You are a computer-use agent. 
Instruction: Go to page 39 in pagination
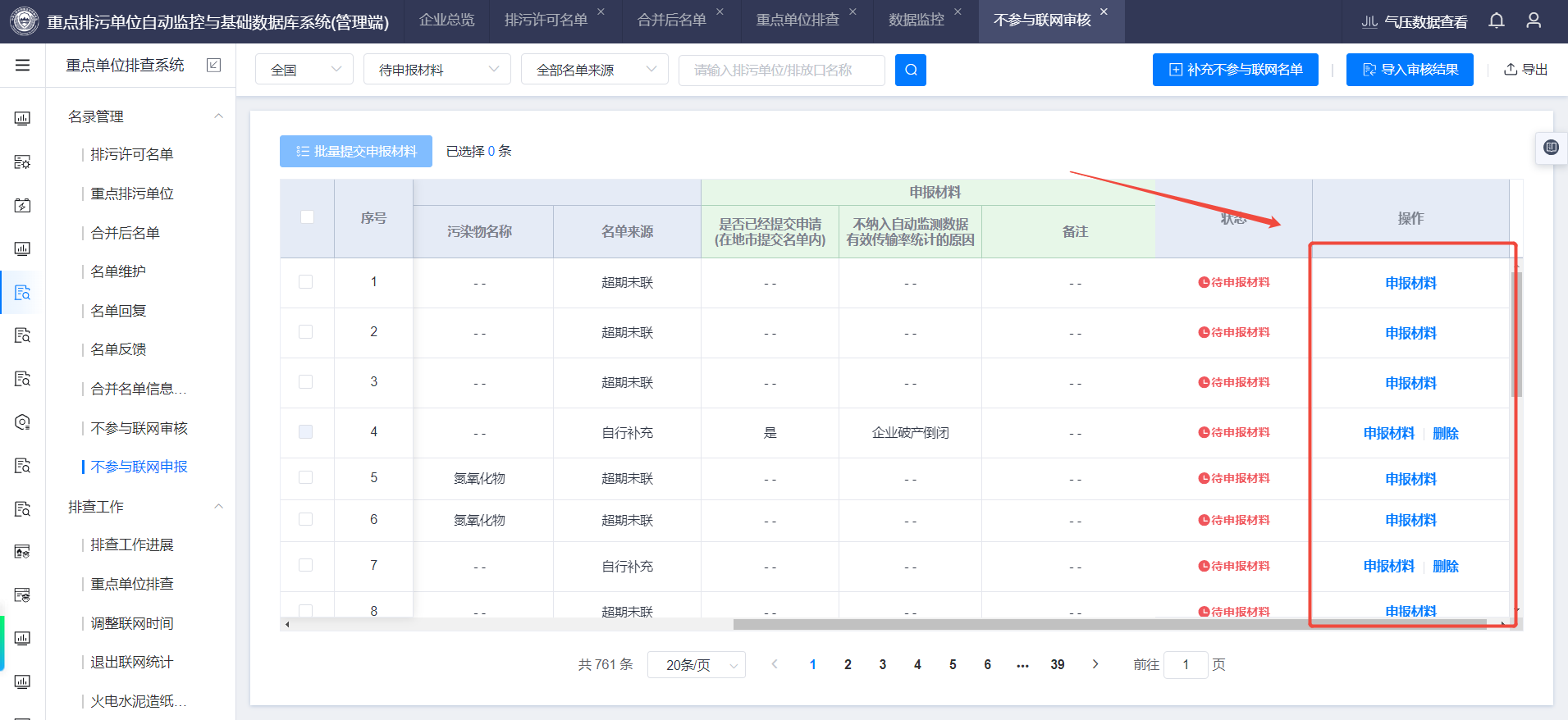pos(1058,665)
